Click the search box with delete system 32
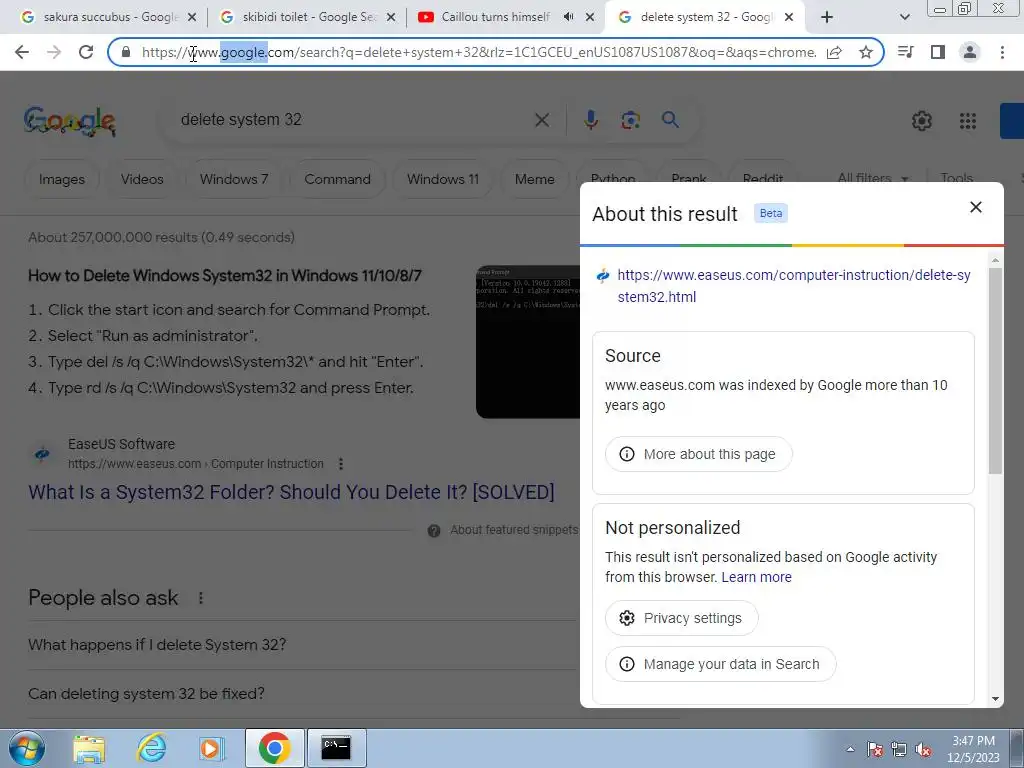This screenshot has width=1024, height=768. (353, 120)
